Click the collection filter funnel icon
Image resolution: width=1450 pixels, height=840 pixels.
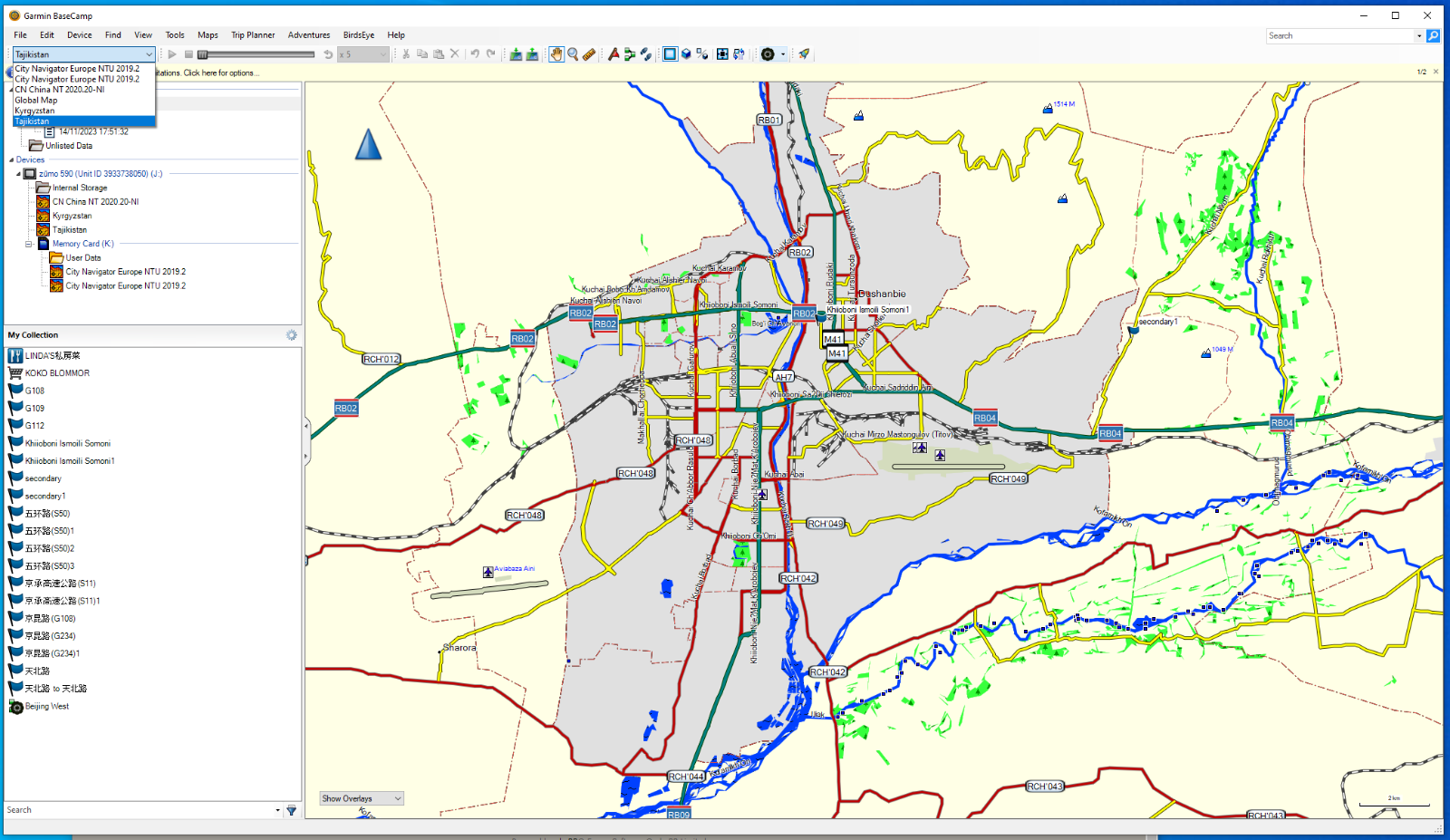(x=292, y=810)
